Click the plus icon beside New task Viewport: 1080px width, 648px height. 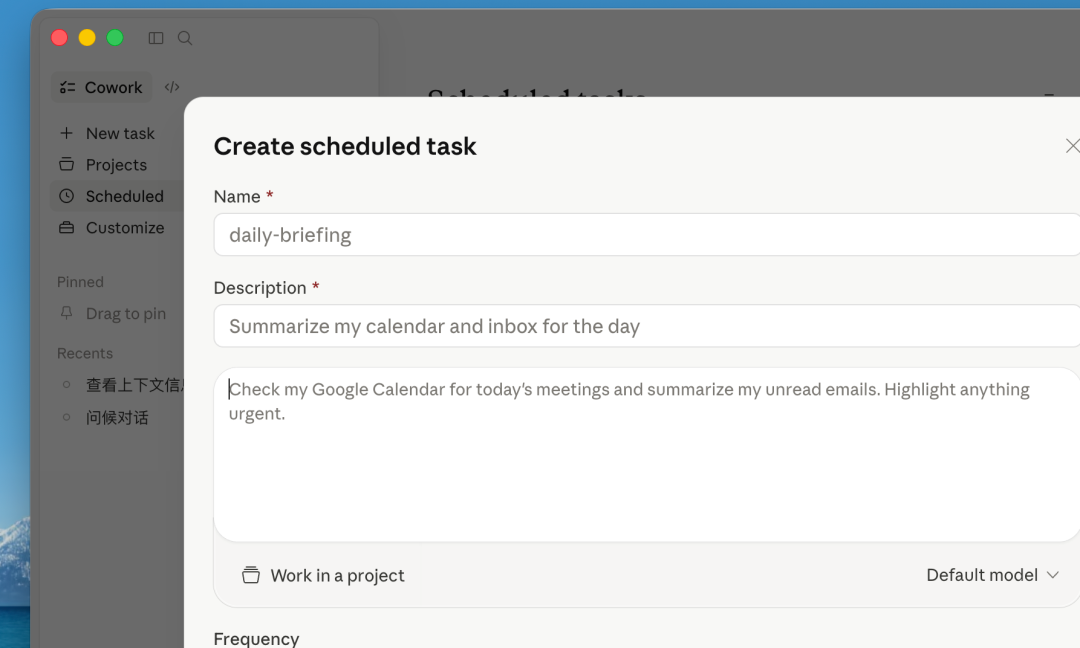66,133
